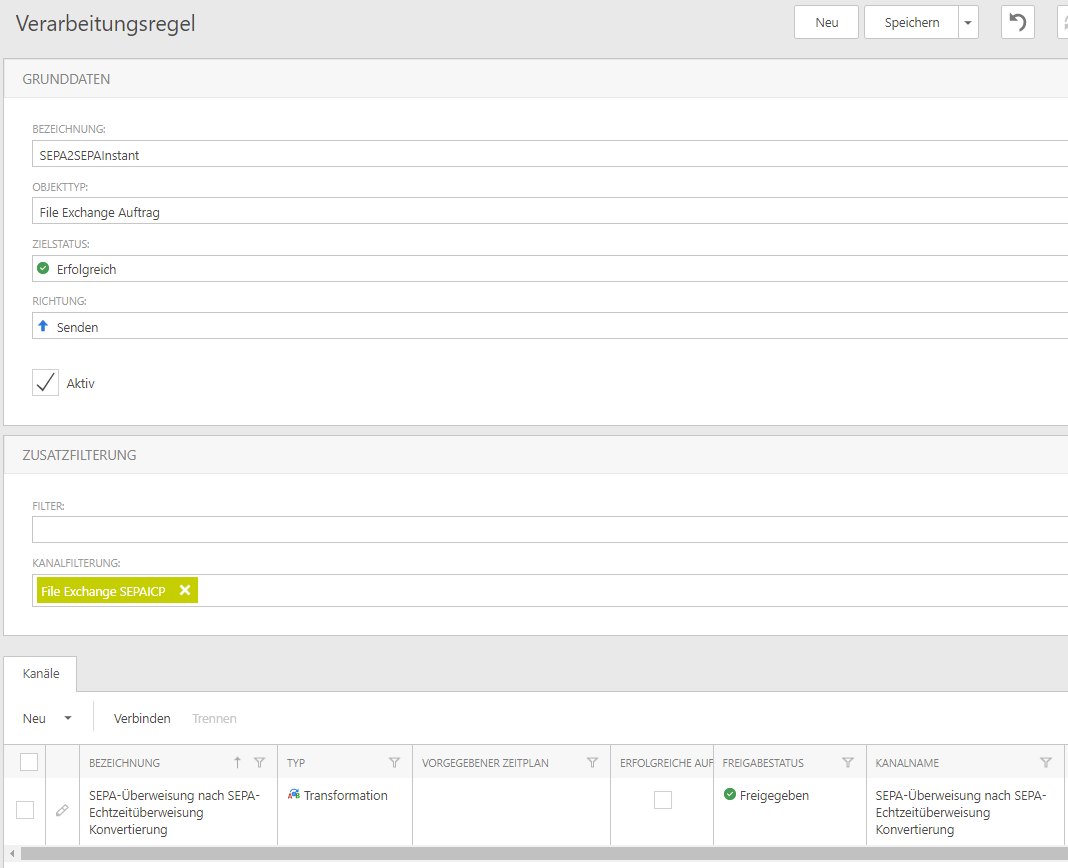Click filter icon in Kanalname column
Viewport: 1068px width, 868px height.
point(1046,763)
